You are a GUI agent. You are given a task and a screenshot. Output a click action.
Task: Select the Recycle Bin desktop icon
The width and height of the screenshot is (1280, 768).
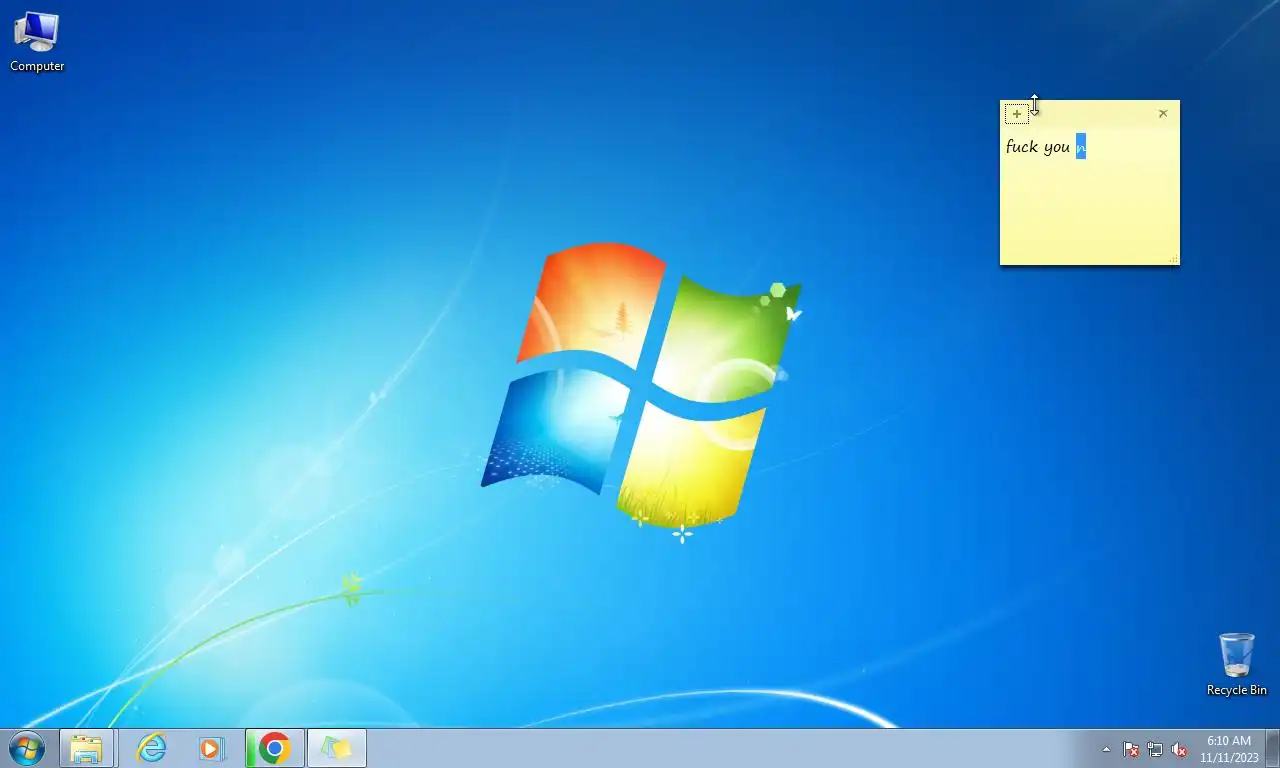1236,664
